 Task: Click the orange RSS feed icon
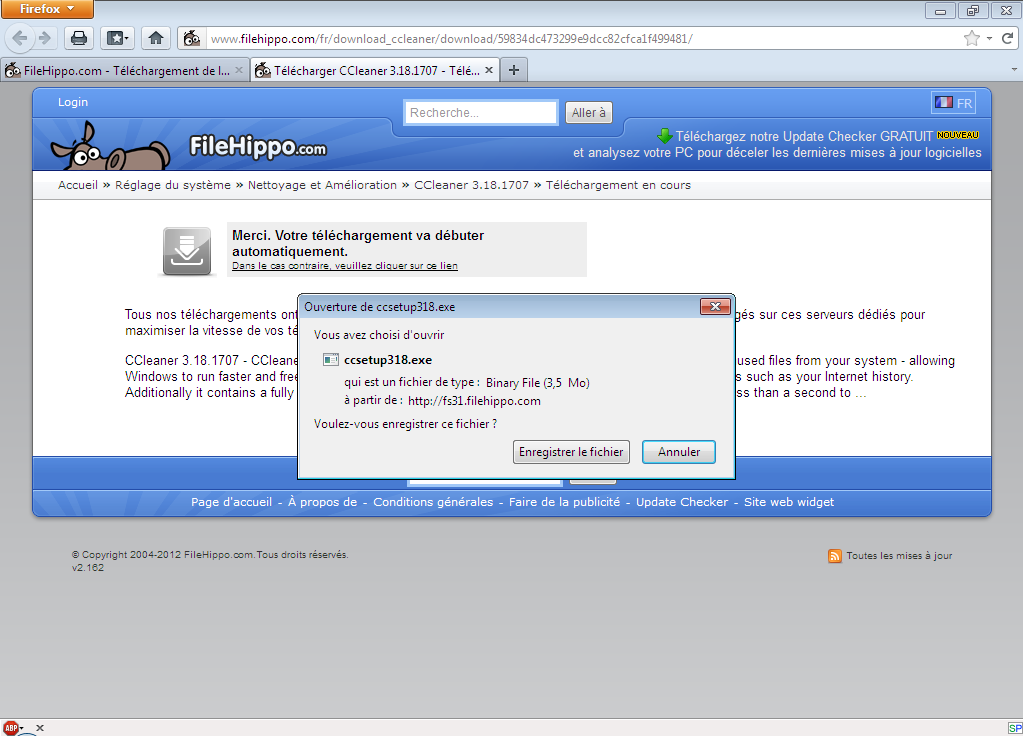834,556
